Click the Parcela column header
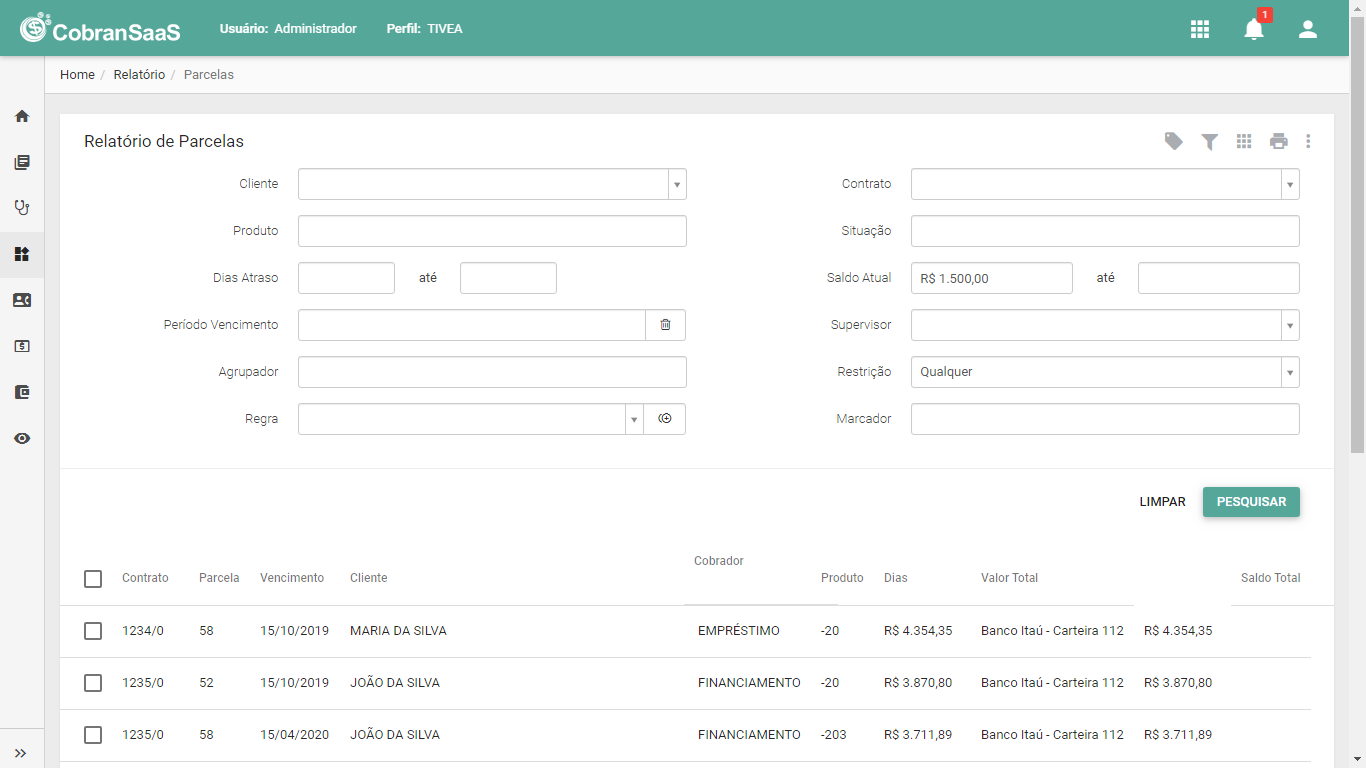 tap(219, 578)
